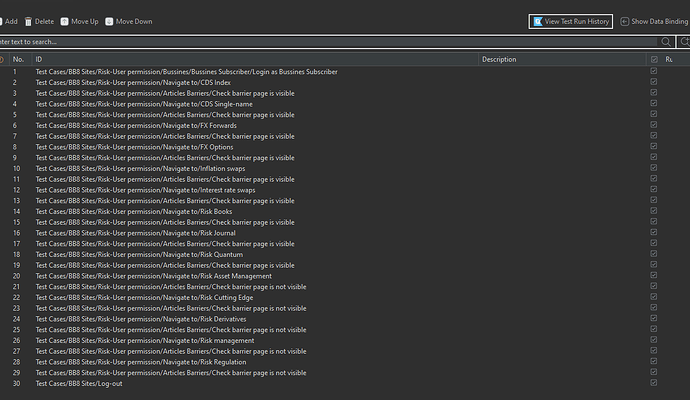Toggle run checkbox for Risk Quantum row
This screenshot has width=690, height=400.
tap(653, 253)
